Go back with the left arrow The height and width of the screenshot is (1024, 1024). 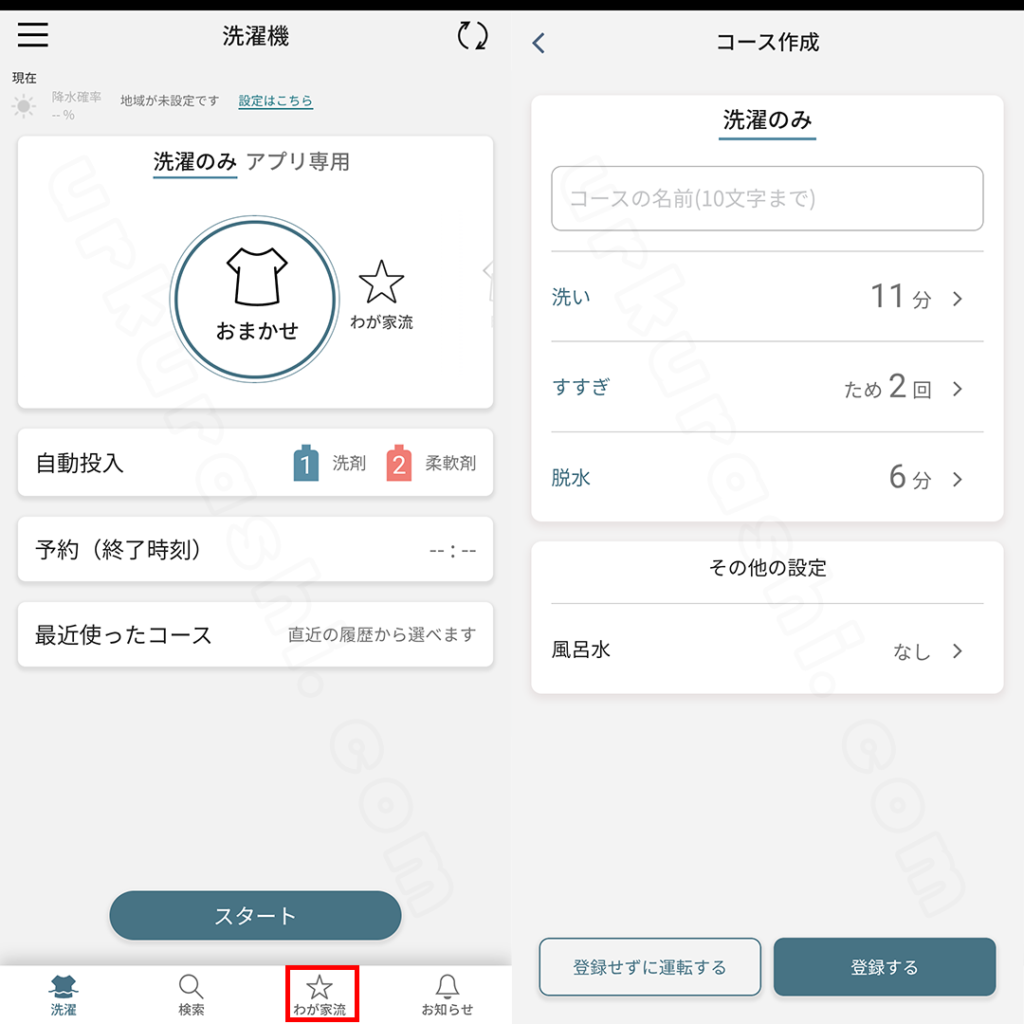tap(539, 43)
